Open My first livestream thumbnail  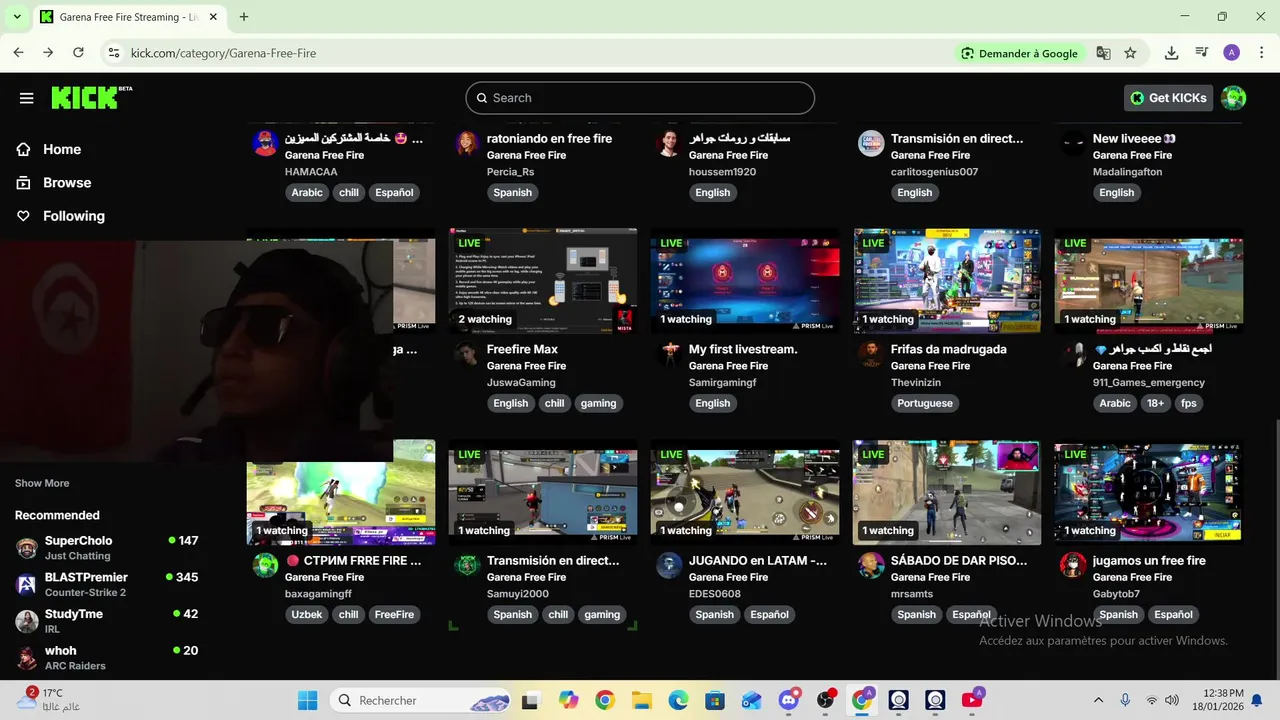745,281
